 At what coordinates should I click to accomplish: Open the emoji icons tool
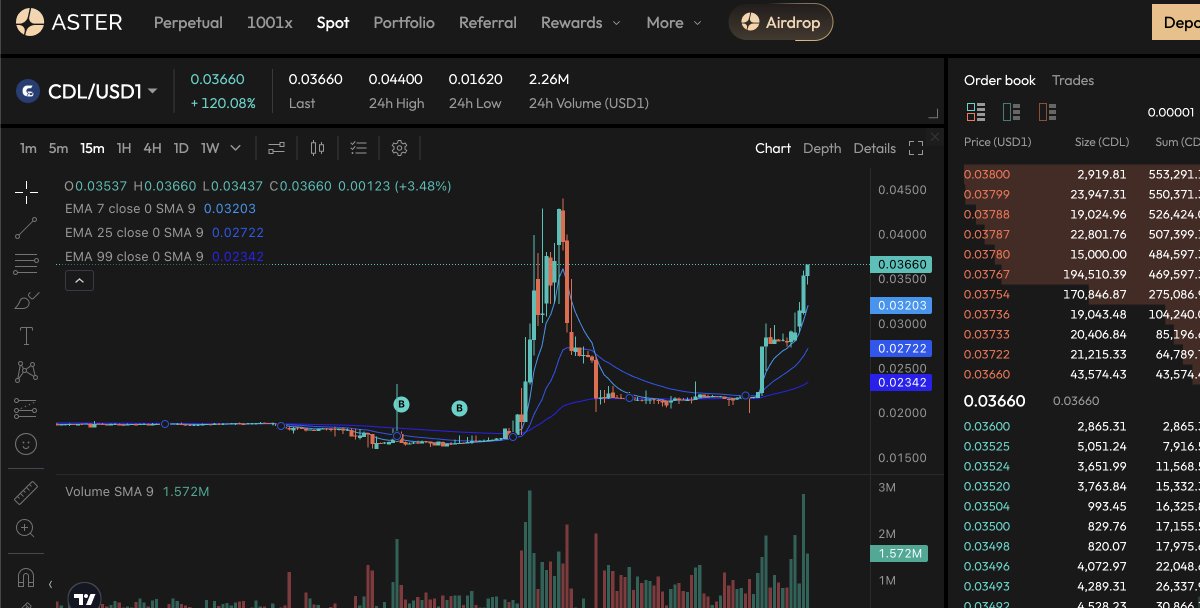[x=27, y=444]
